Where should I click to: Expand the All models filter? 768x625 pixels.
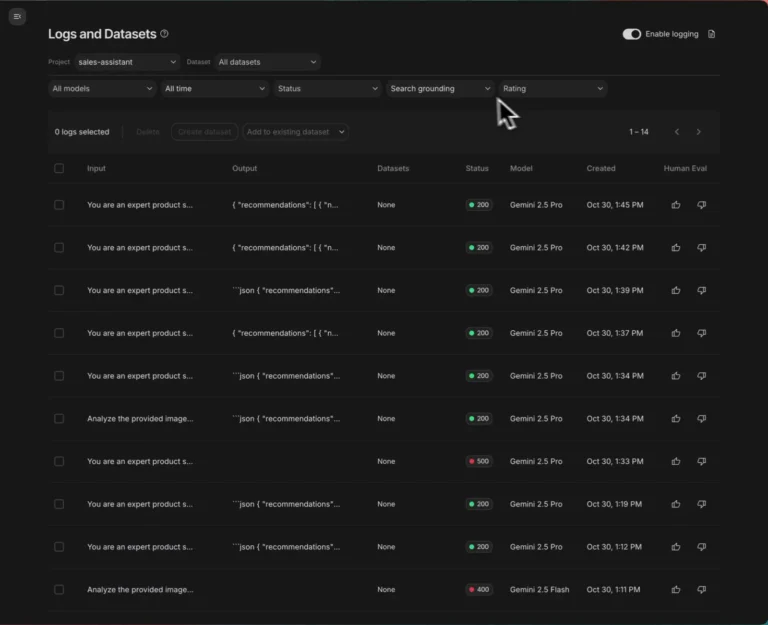pos(102,89)
